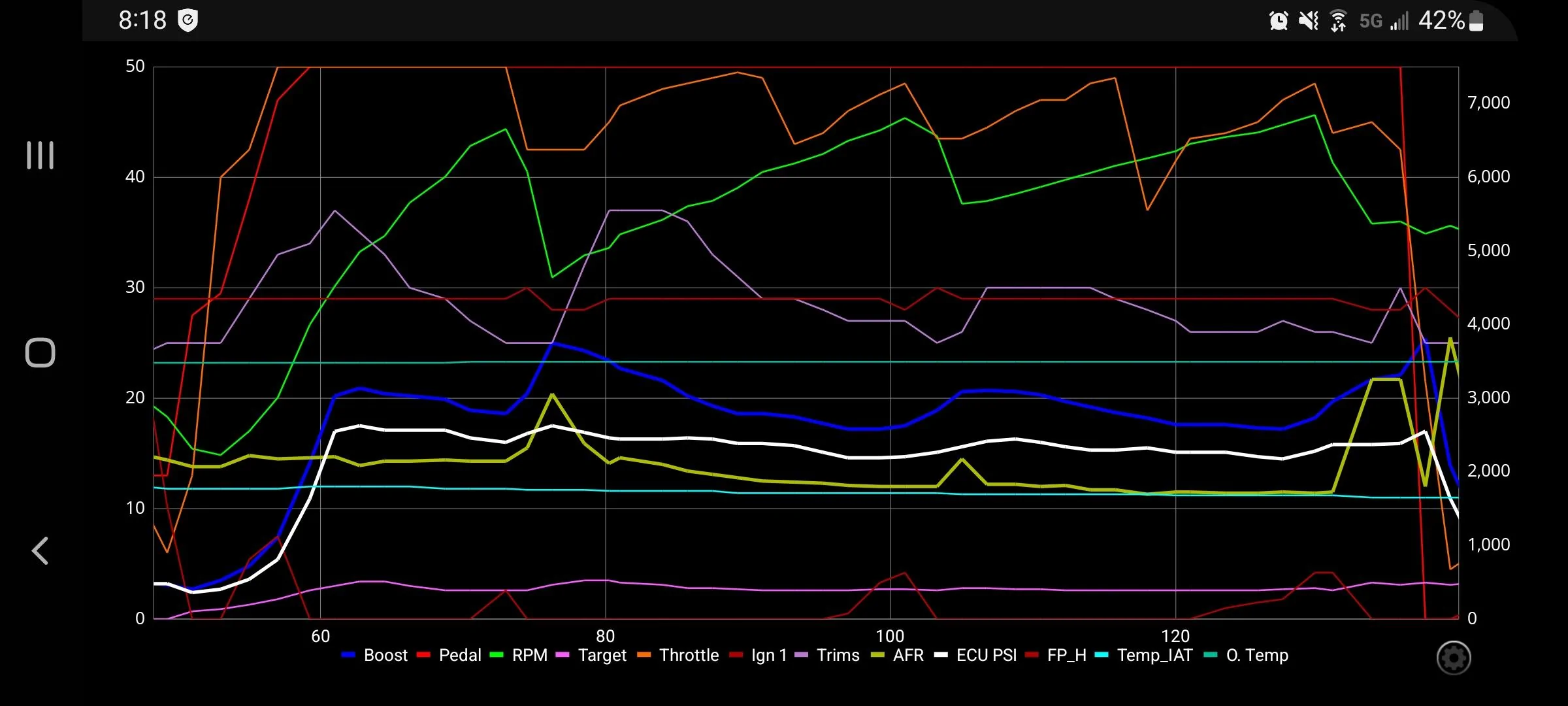1568x706 pixels.
Task: Click the x-axis label 100
Action: [x=890, y=636]
